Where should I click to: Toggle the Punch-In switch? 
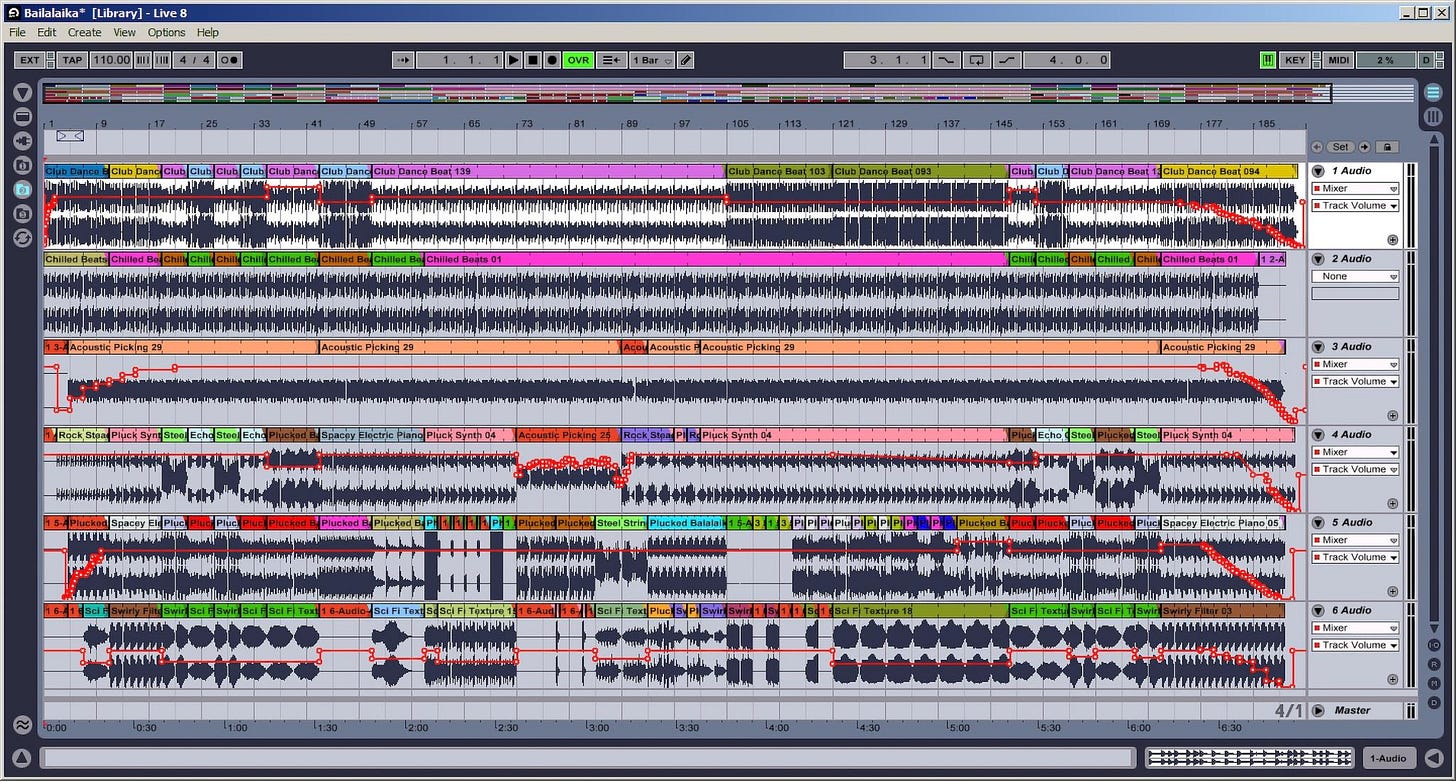coord(946,60)
